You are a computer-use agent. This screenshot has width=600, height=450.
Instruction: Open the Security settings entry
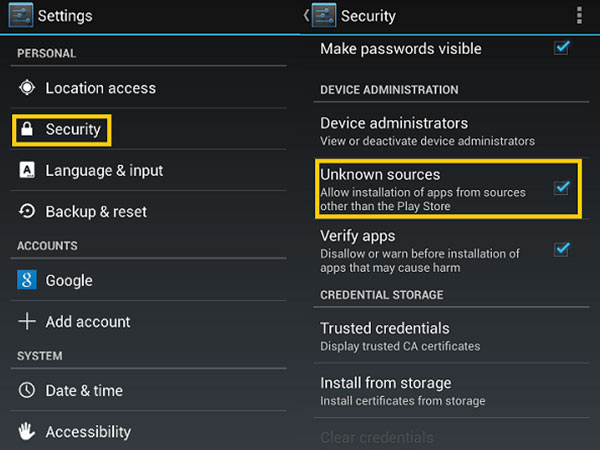[72, 129]
